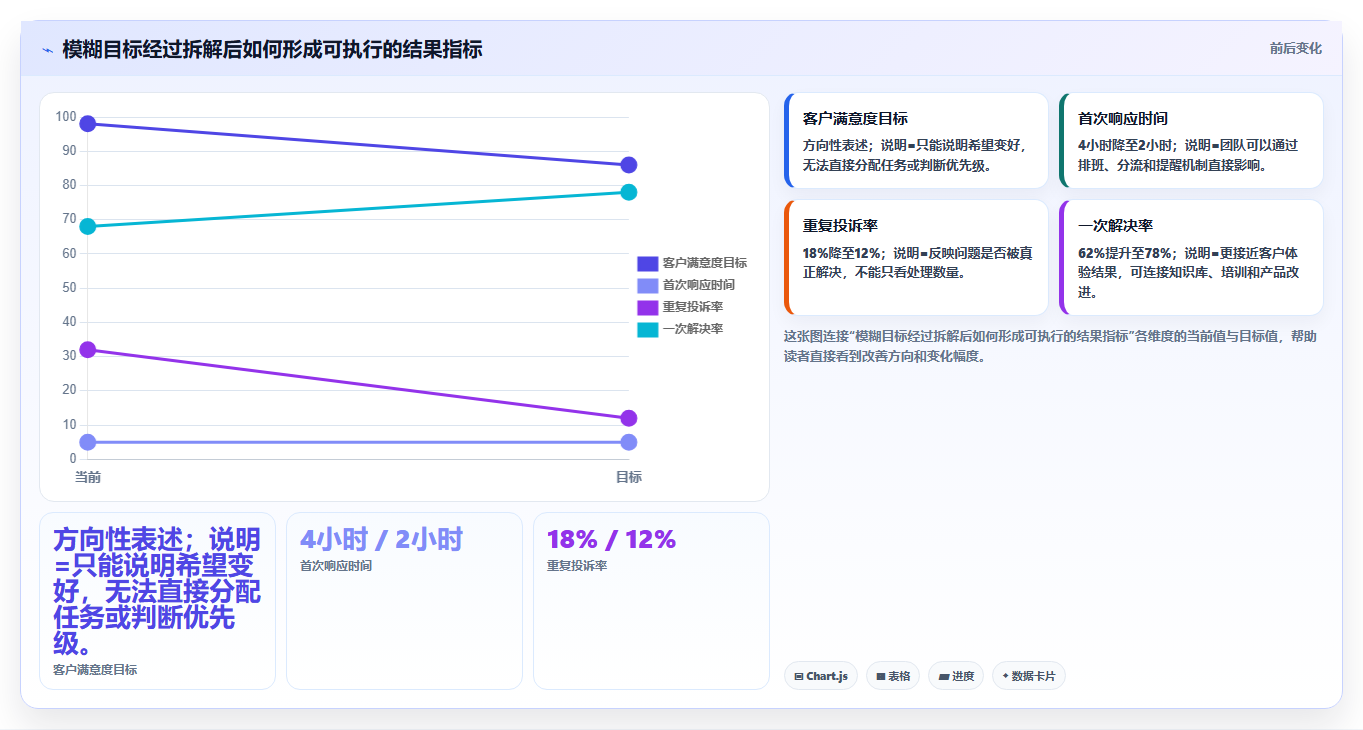Open the info card reading 62%提升至78%
This screenshot has height=730, width=1363.
coord(1191,258)
